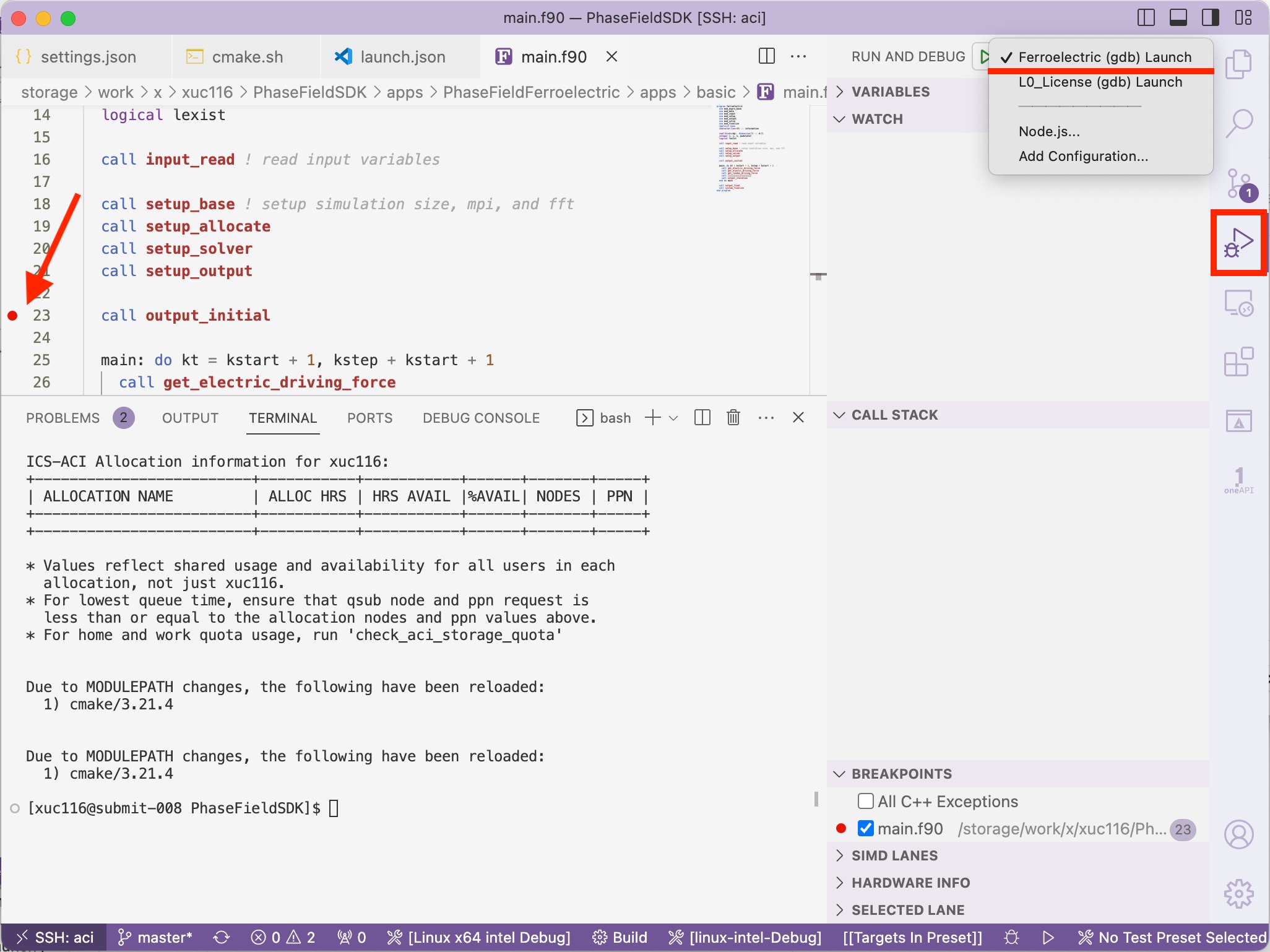Kill the terminal with the trash icon

733,417
